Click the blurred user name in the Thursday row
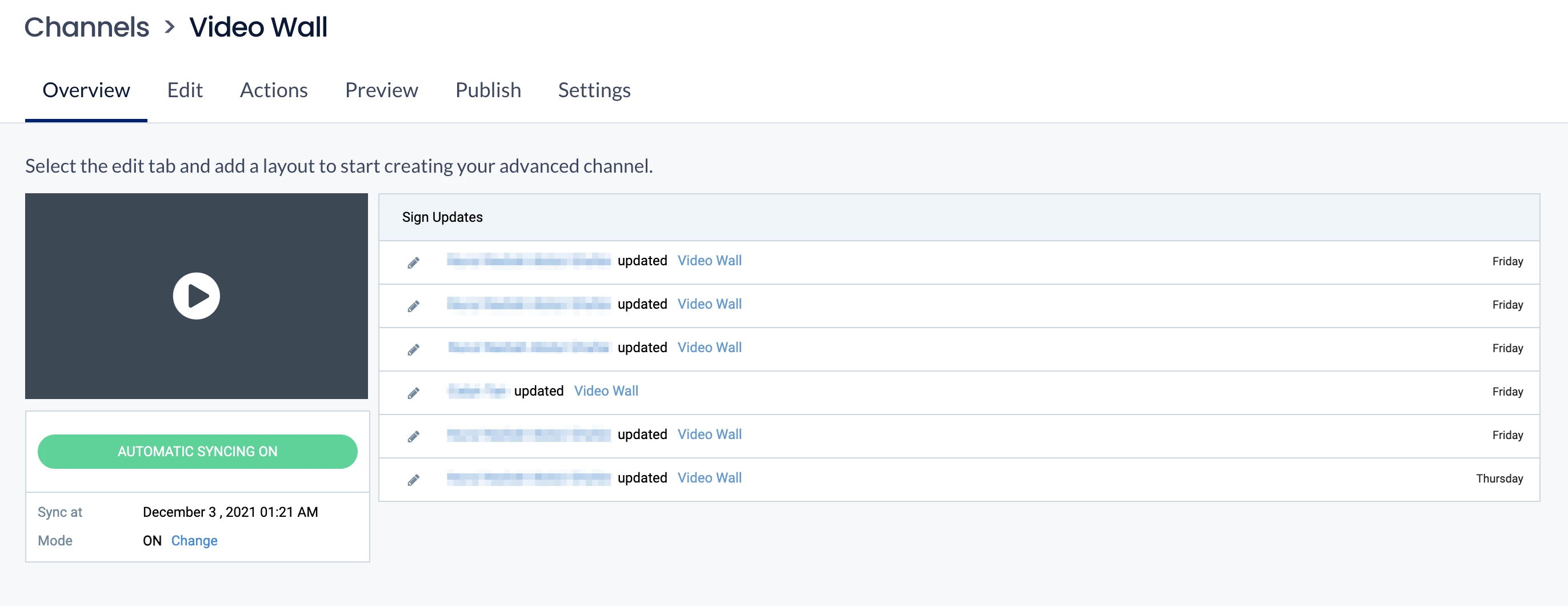The width and height of the screenshot is (1568, 606). point(529,478)
